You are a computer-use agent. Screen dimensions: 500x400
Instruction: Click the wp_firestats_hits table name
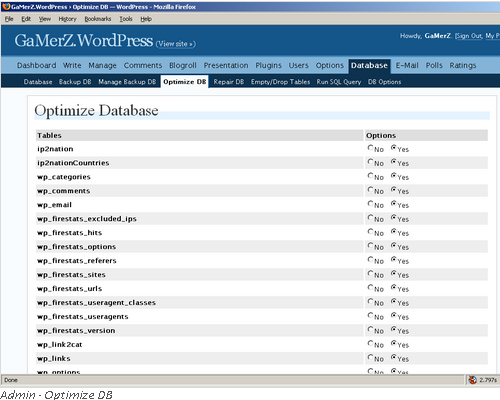69,233
